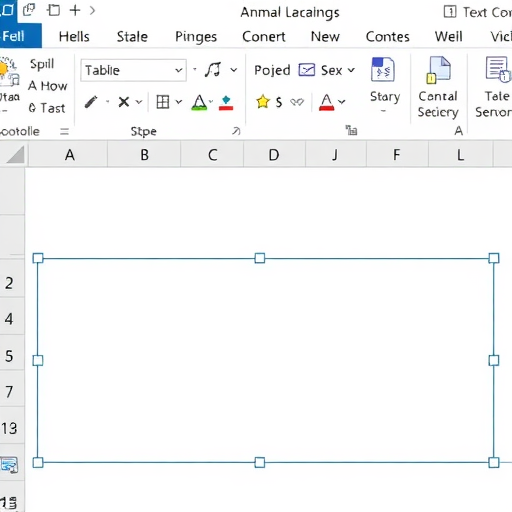The width and height of the screenshot is (512, 512).
Task: Open the Contes ribbon tab
Action: tap(387, 37)
